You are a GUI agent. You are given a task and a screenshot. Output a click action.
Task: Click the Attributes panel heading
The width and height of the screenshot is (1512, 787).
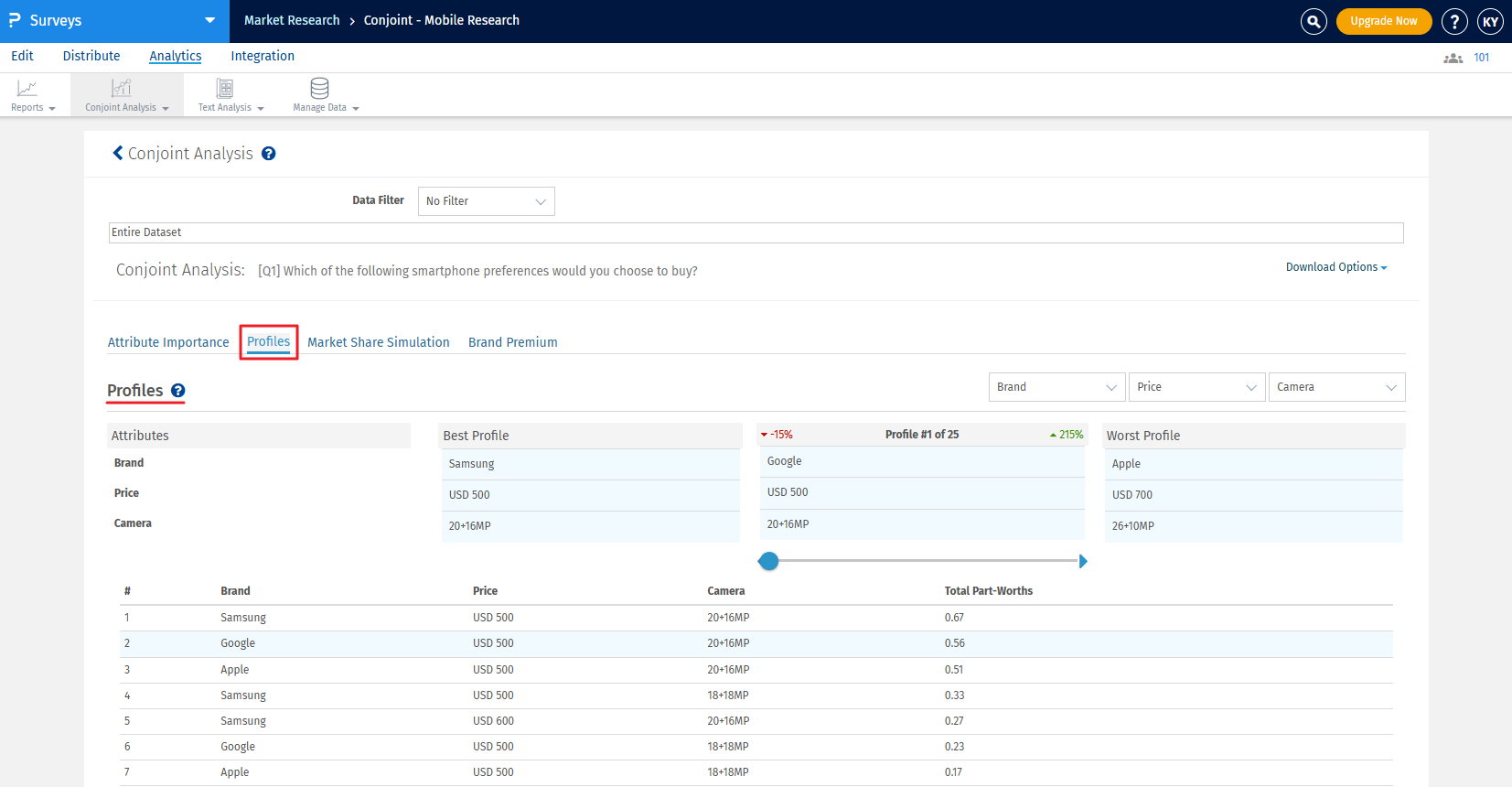click(140, 436)
